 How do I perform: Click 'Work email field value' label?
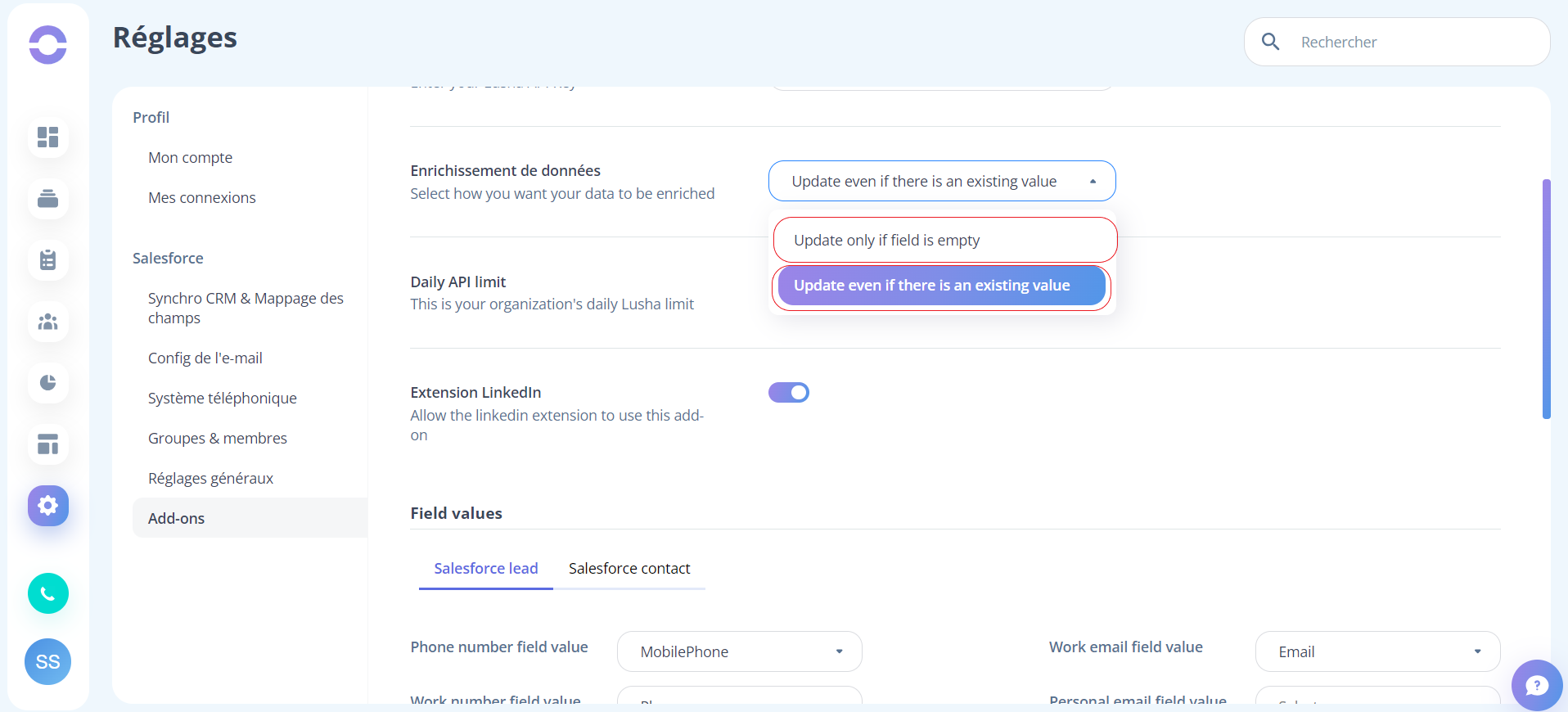(x=1126, y=647)
